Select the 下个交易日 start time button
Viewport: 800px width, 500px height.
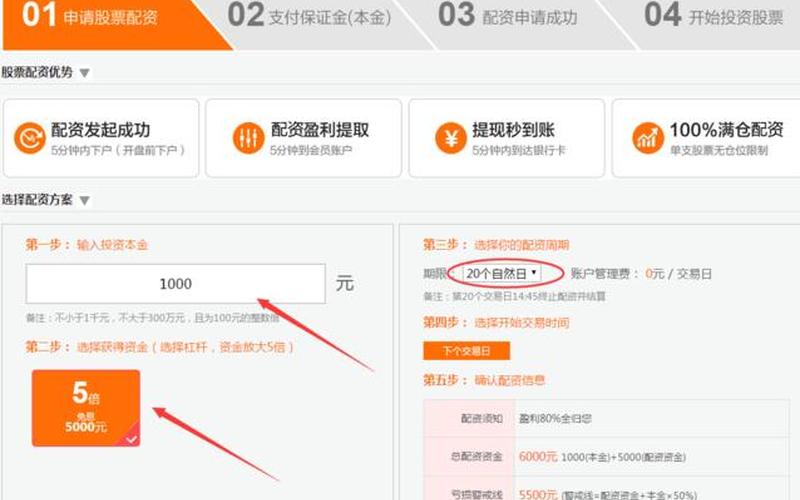tap(466, 351)
